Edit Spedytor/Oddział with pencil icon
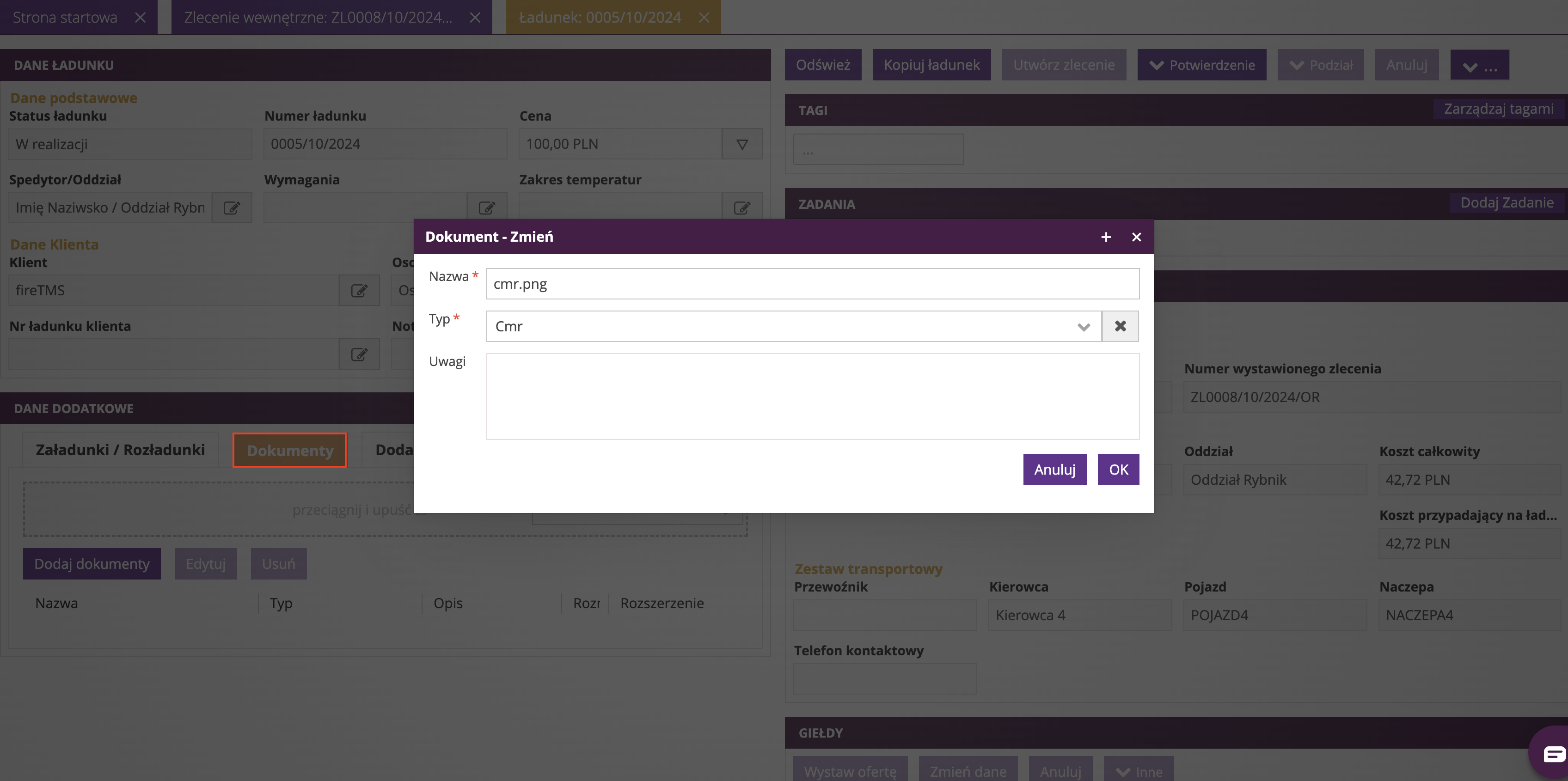Viewport: 1568px width, 781px height. [231, 208]
